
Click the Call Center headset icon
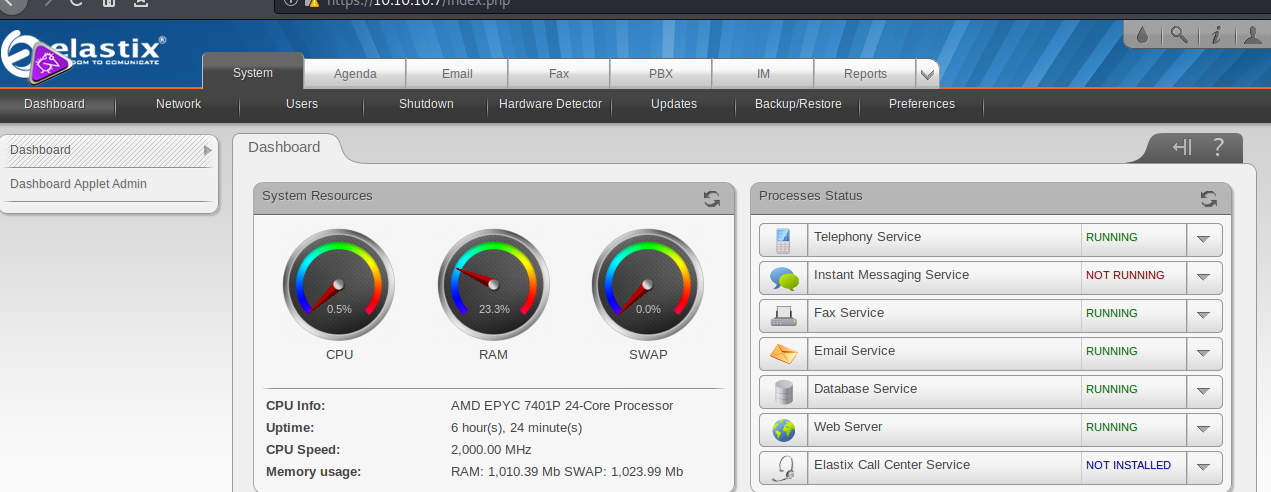[783, 468]
